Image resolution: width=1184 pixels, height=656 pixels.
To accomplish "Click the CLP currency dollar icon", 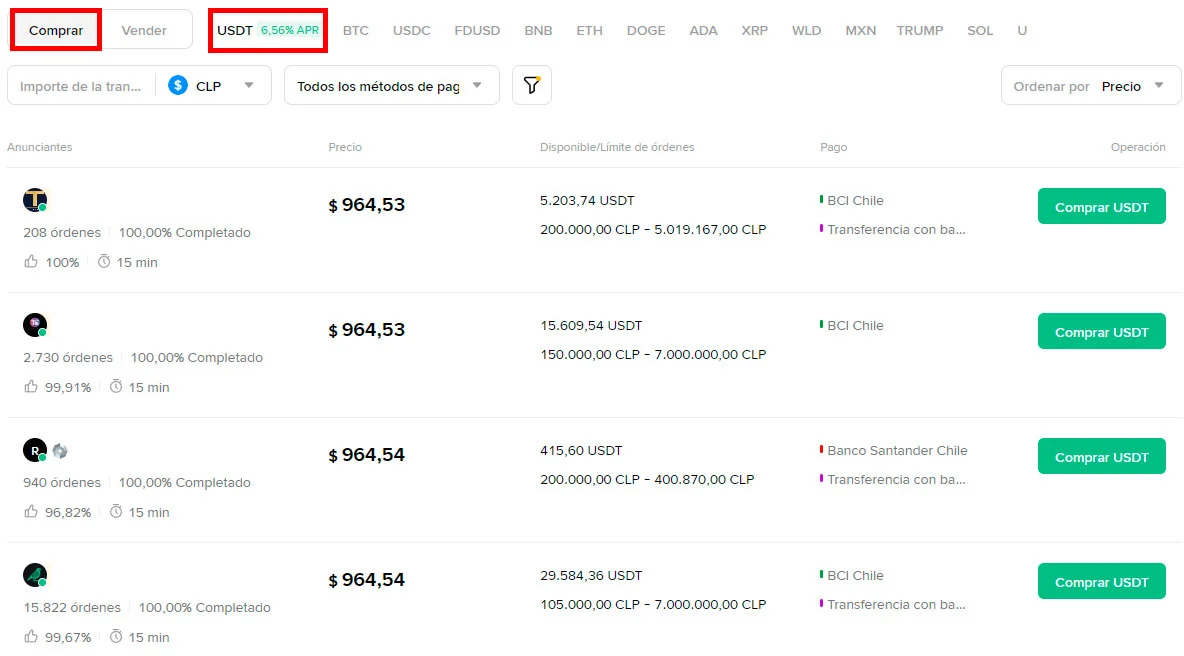I will [177, 85].
